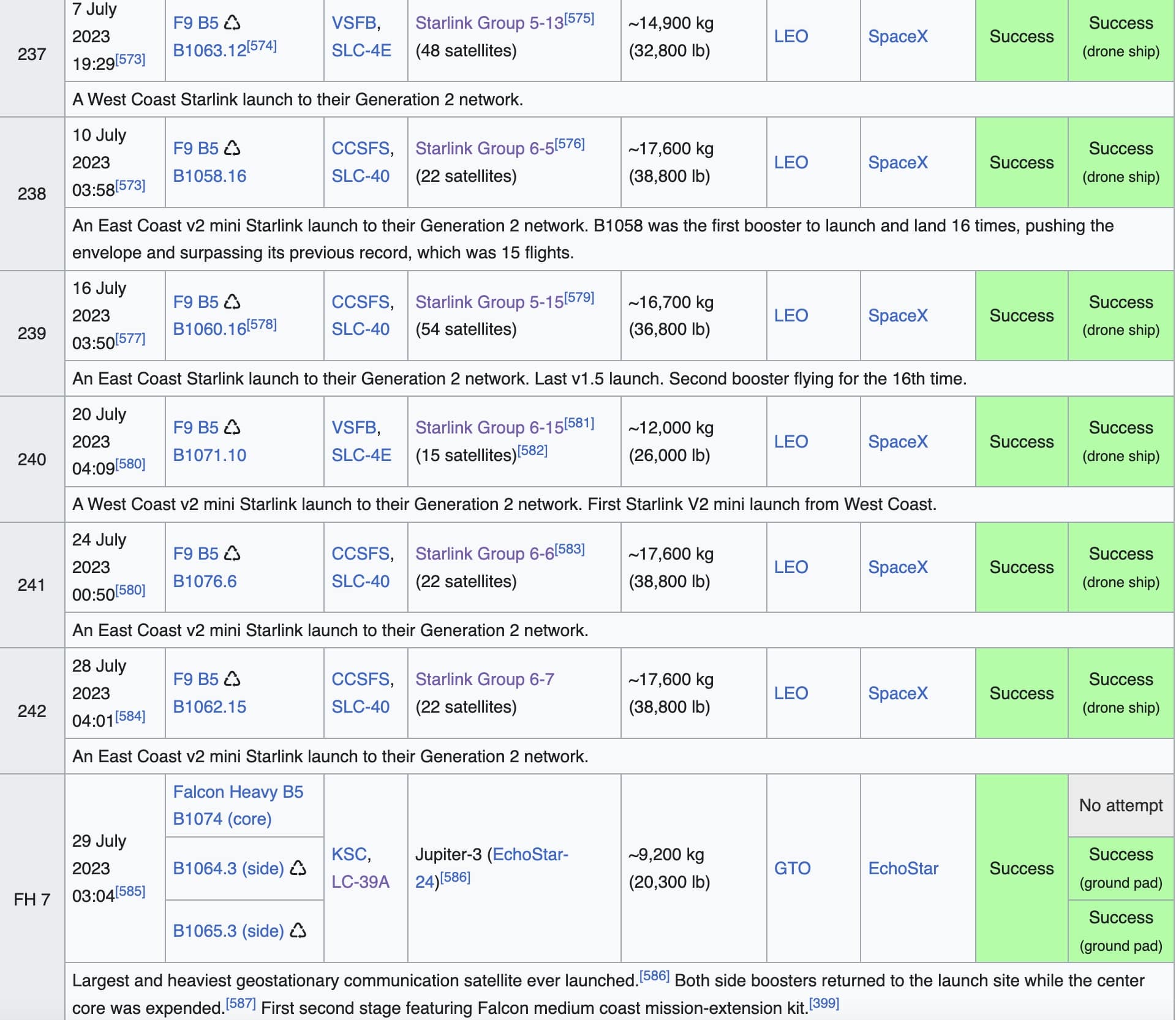Click EchoStar customer link
The width and height of the screenshot is (1176, 1020).
[x=903, y=868]
